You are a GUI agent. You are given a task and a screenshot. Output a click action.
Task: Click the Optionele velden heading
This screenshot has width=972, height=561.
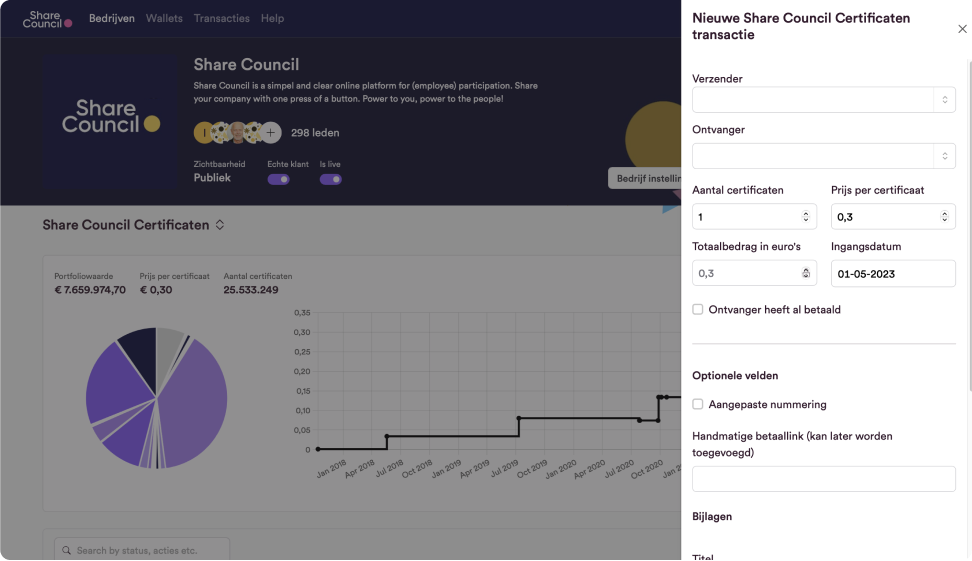coord(735,376)
